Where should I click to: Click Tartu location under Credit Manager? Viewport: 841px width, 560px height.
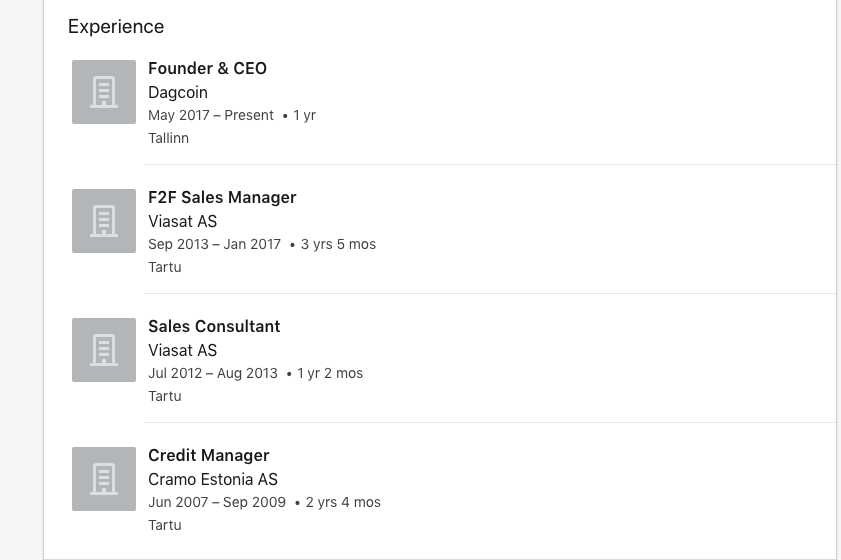click(x=165, y=525)
